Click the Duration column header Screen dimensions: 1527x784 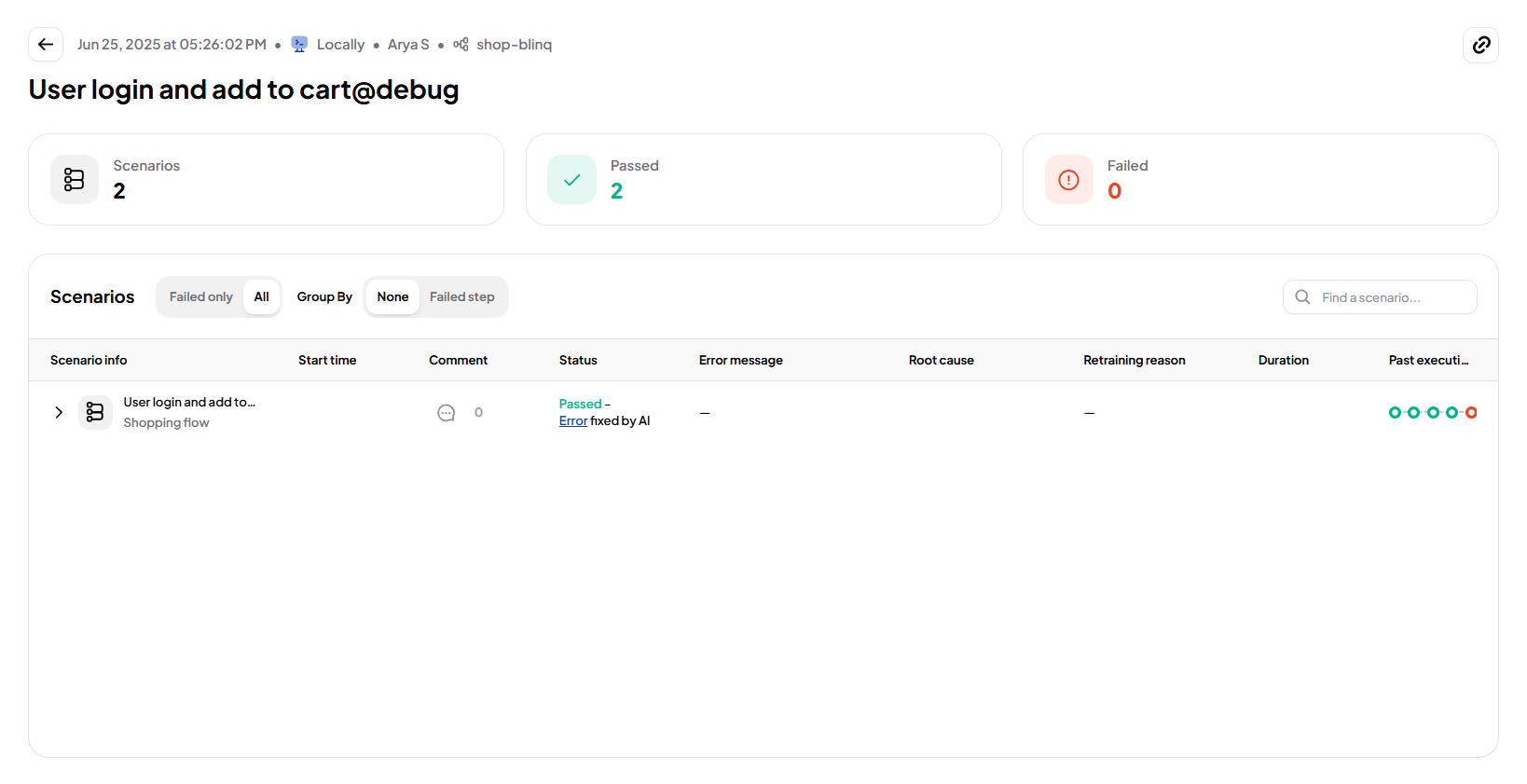pyautogui.click(x=1283, y=360)
